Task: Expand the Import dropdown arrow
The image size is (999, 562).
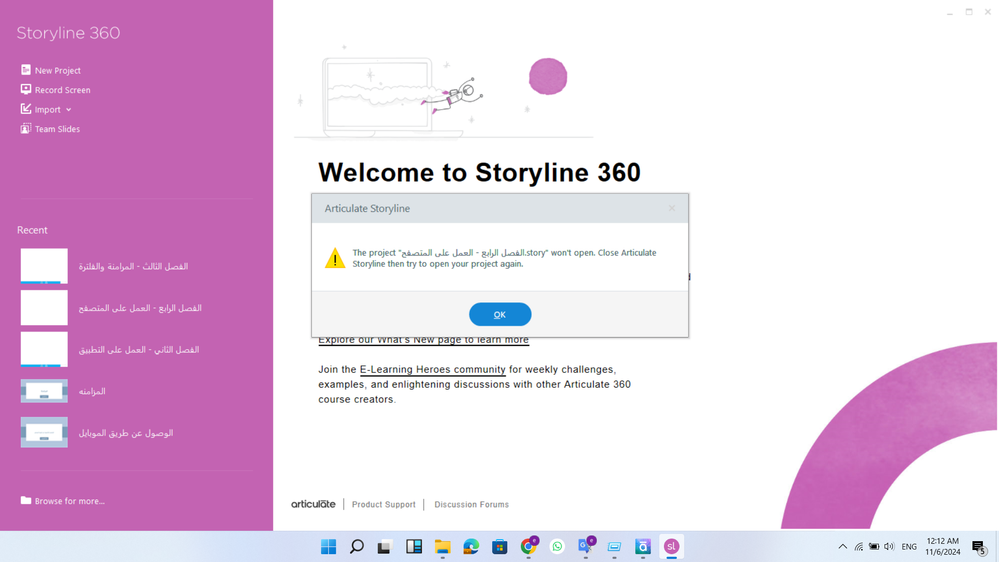Action: tap(69, 110)
